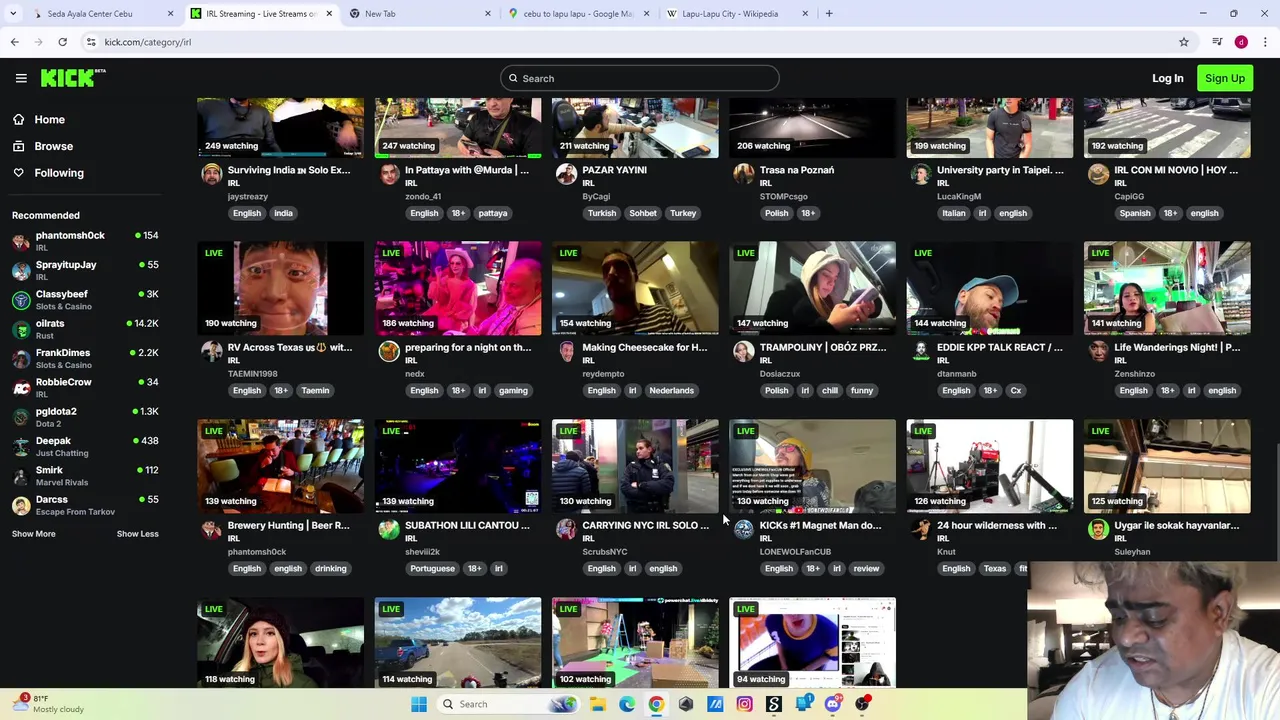The height and width of the screenshot is (720, 1280).
Task: Collapse recommended list with Show Less
Action: point(137,533)
